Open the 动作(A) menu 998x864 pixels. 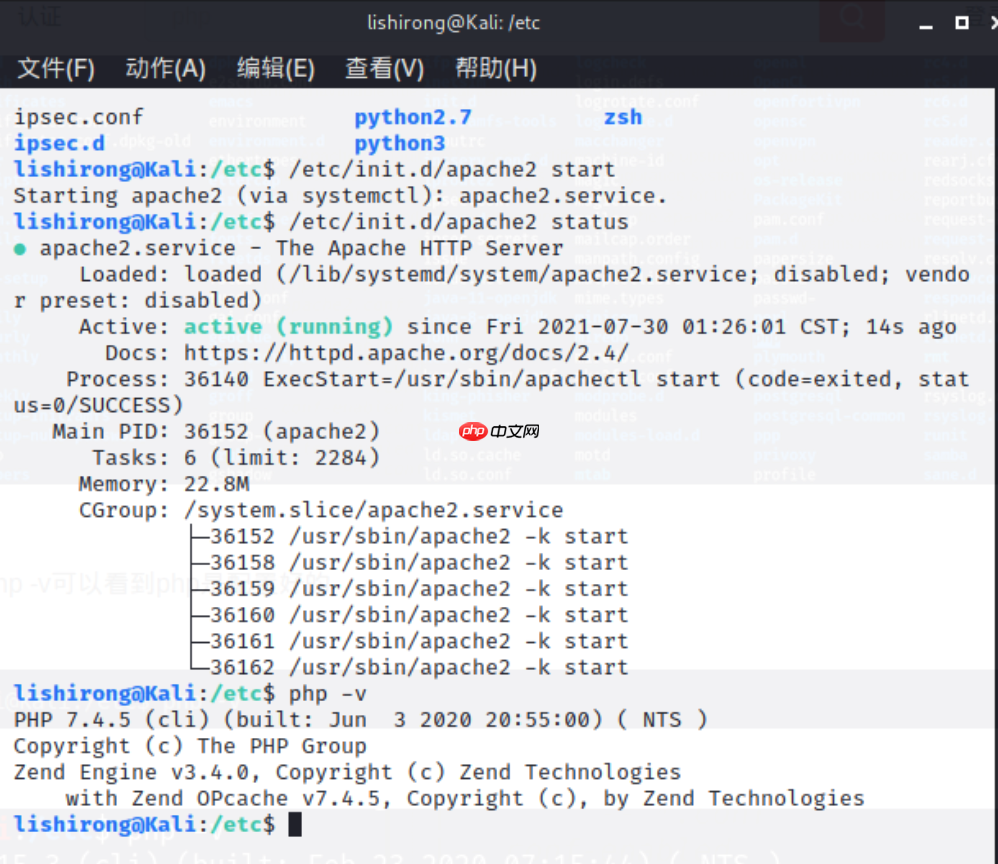[165, 68]
